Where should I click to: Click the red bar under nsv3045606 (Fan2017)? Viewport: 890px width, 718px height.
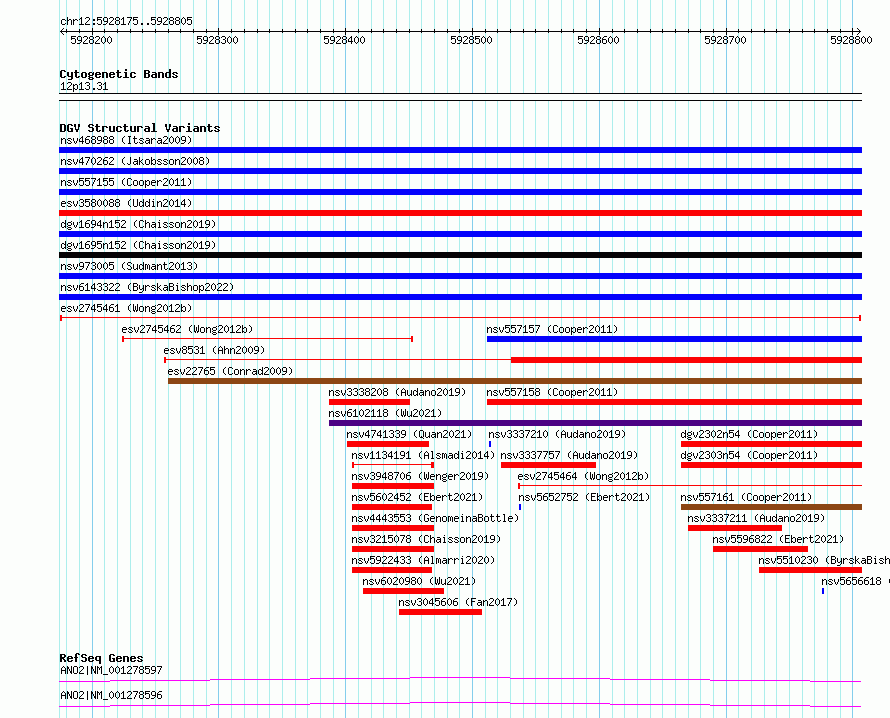440,612
